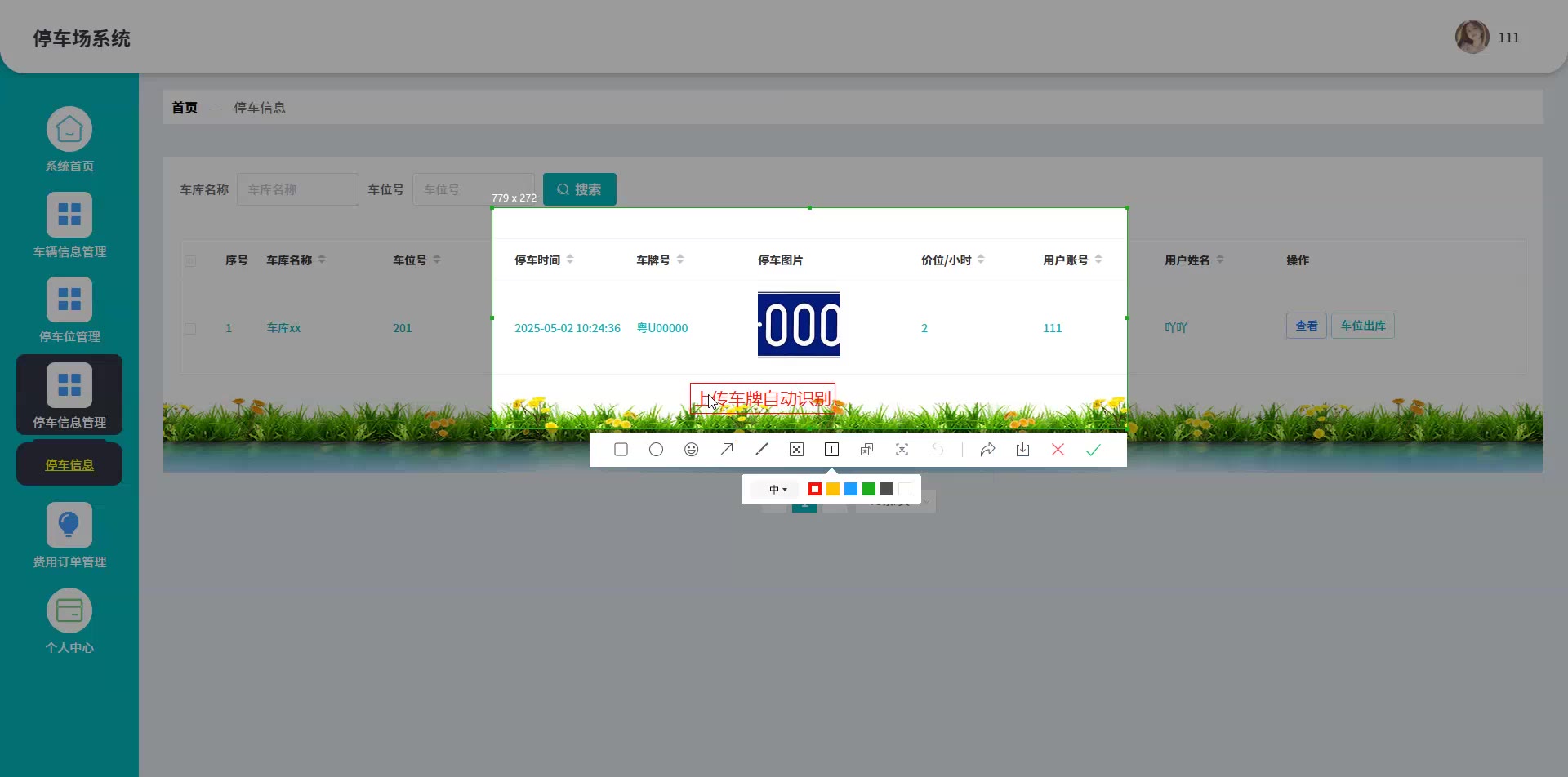Tick the checkbox for row 1
Image resolution: width=1568 pixels, height=777 pixels.
pos(190,329)
